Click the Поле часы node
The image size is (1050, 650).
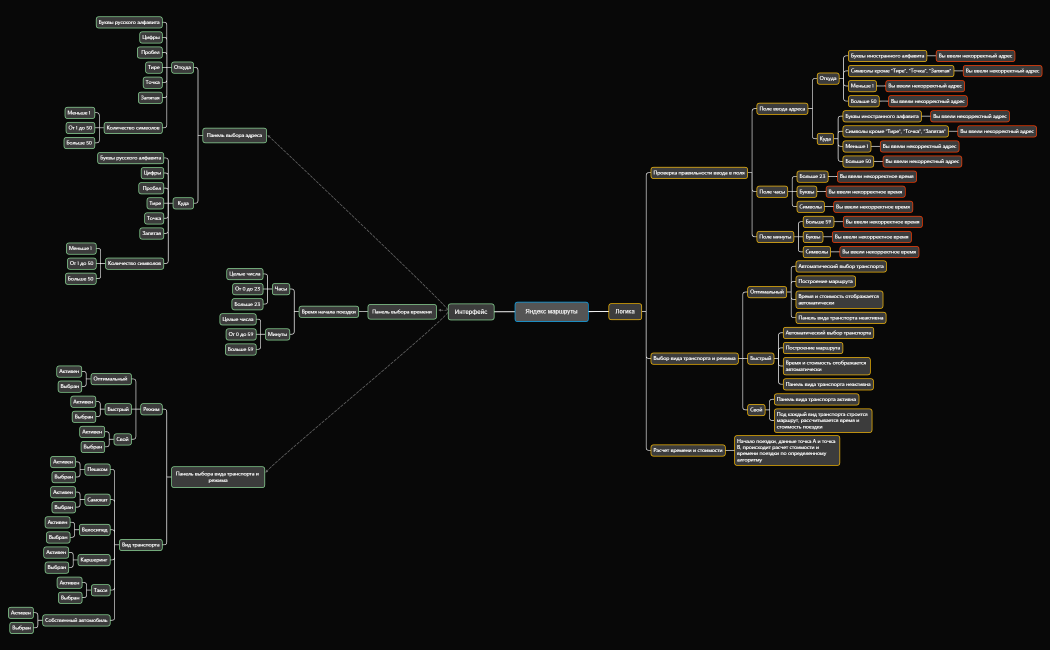click(x=772, y=191)
